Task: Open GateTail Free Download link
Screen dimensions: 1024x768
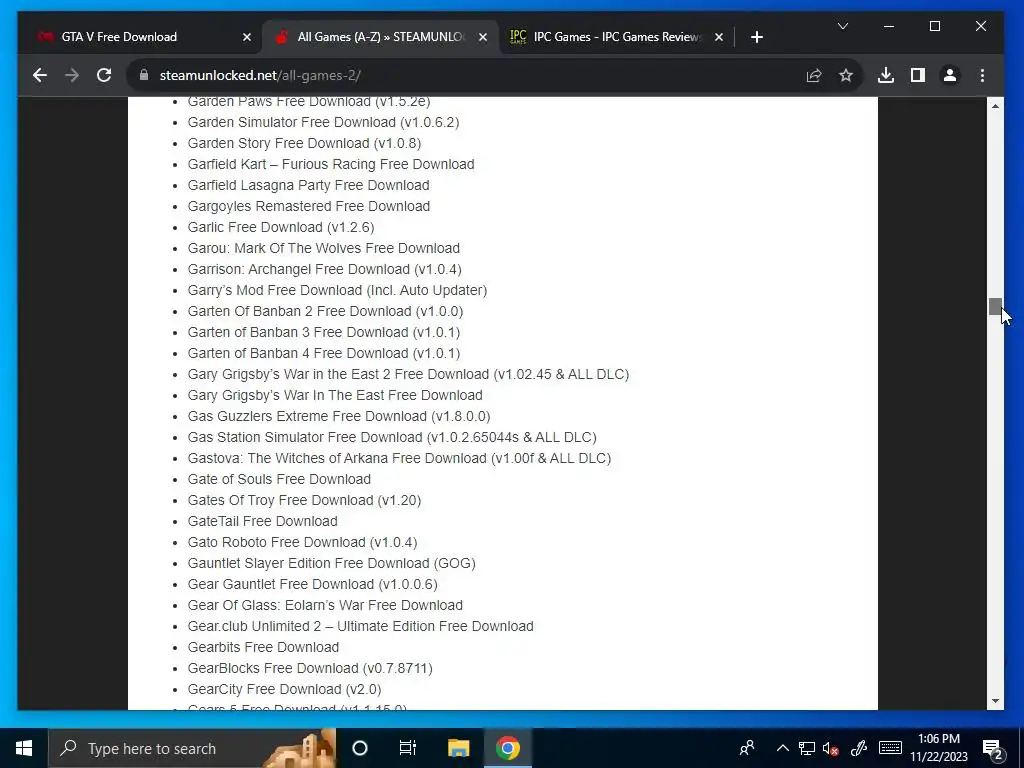Action: pos(263,521)
